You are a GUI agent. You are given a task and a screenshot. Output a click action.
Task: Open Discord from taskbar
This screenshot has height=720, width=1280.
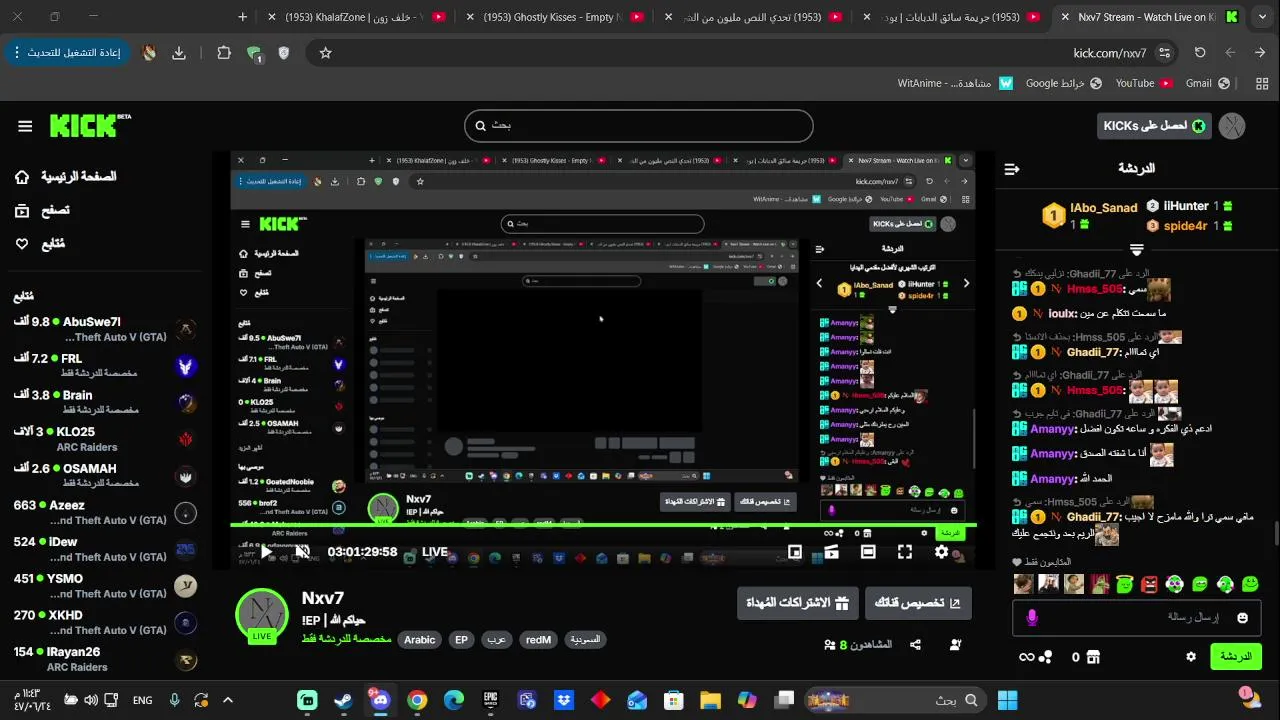380,700
